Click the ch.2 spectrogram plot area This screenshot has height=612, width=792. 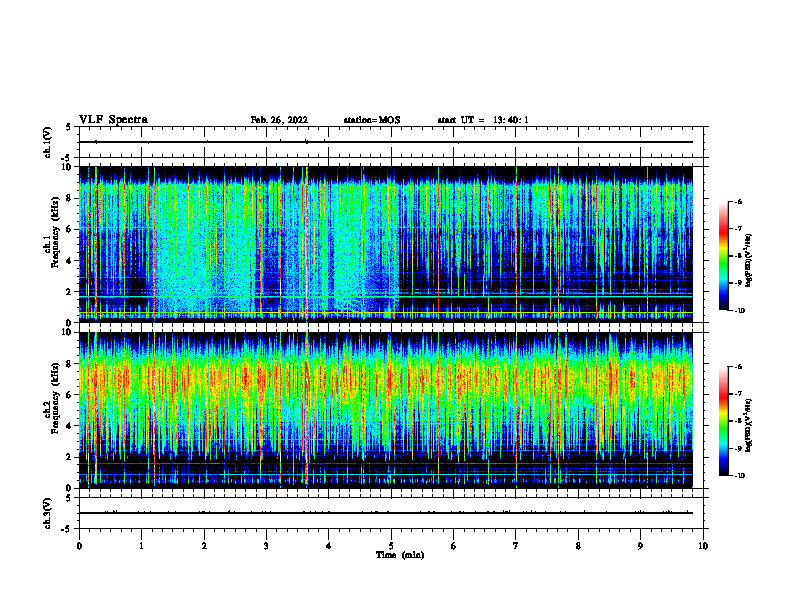[386, 410]
